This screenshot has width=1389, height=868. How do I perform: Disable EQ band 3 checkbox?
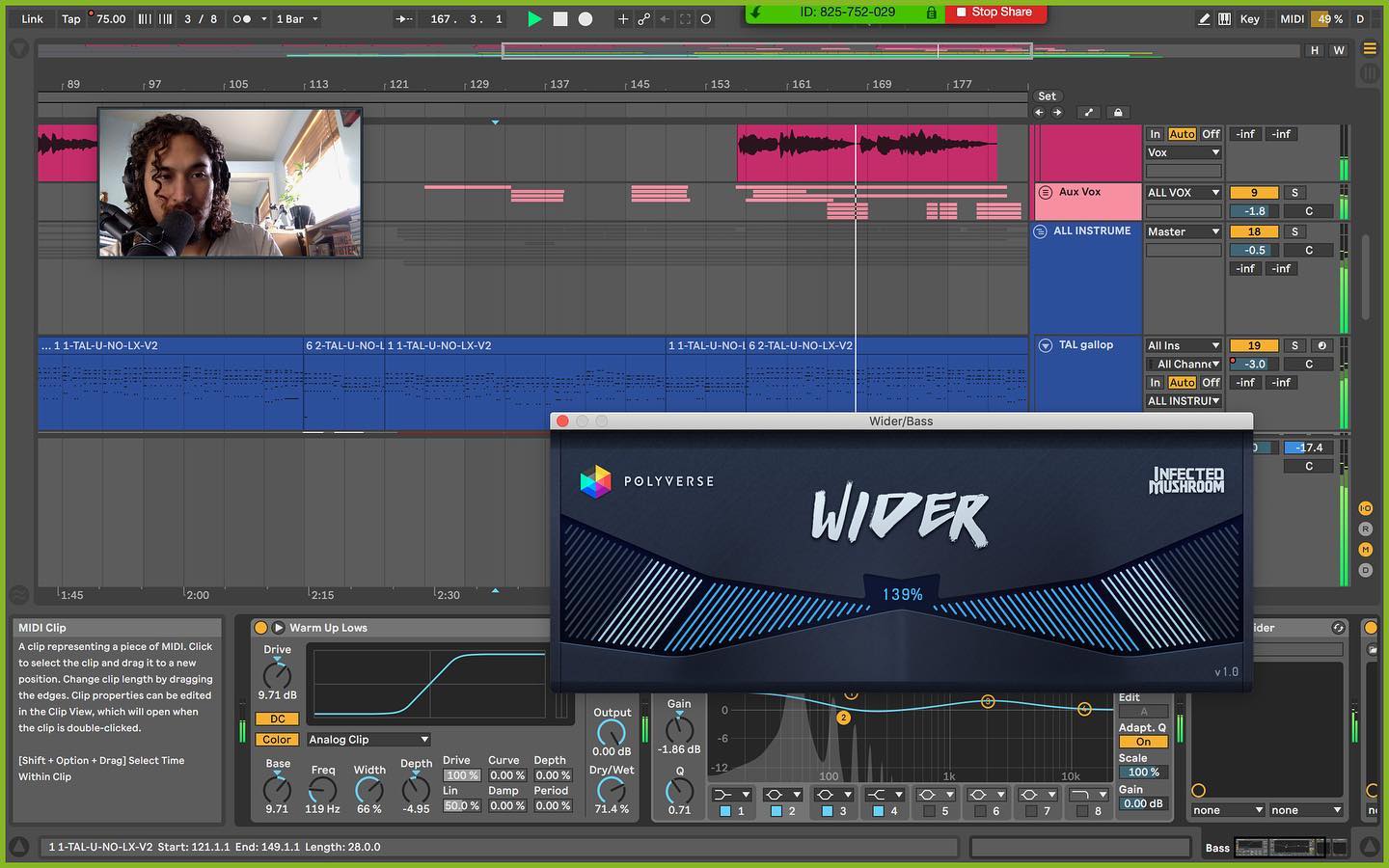click(x=828, y=811)
